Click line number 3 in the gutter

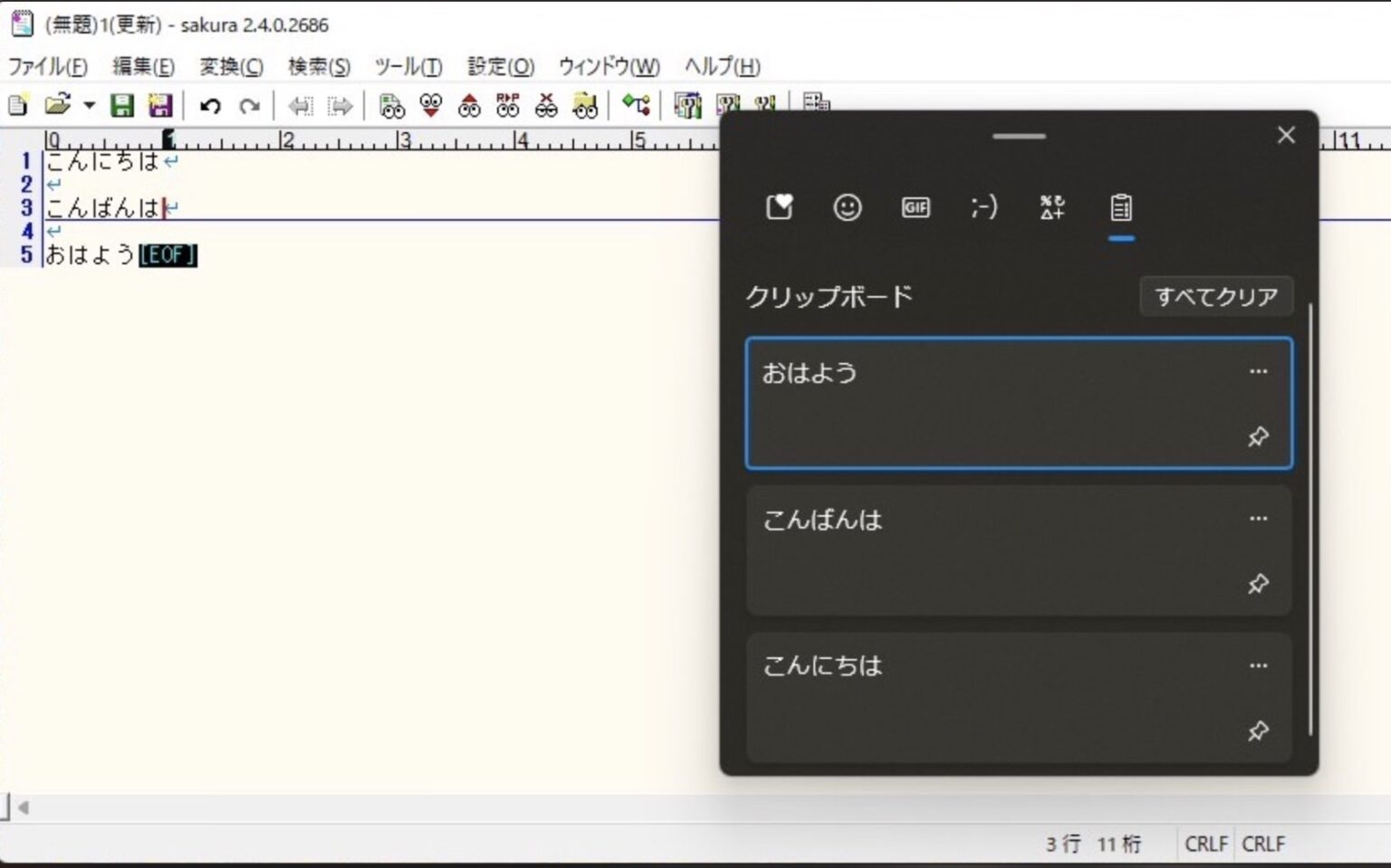point(25,208)
